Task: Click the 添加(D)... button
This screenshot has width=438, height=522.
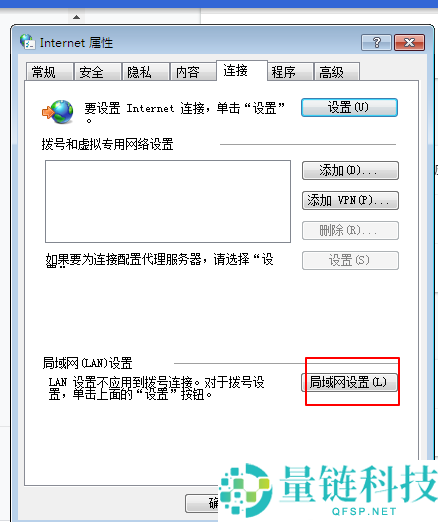Action: 350,171
